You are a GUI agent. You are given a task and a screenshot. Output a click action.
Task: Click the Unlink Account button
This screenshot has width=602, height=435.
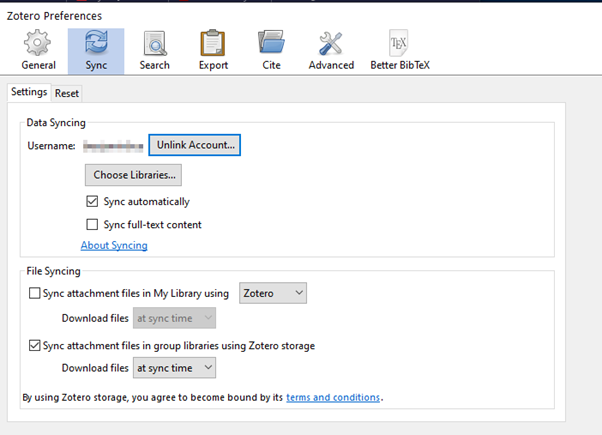click(195, 145)
